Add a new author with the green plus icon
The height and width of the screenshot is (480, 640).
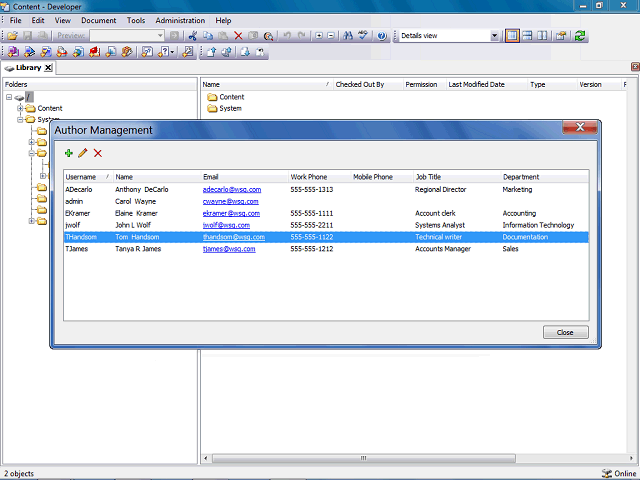[69, 153]
